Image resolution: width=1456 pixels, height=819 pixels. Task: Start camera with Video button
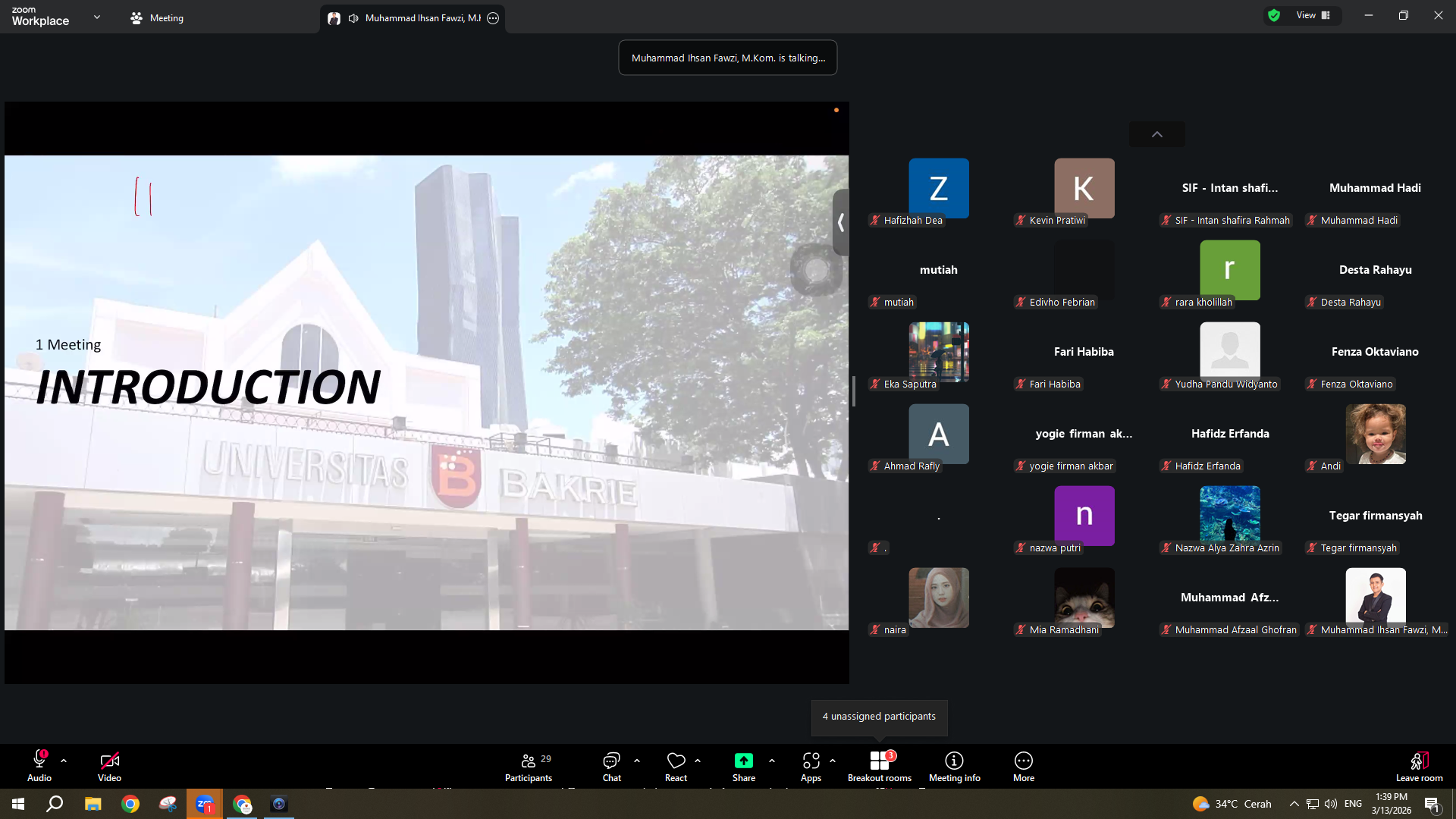coord(109,766)
